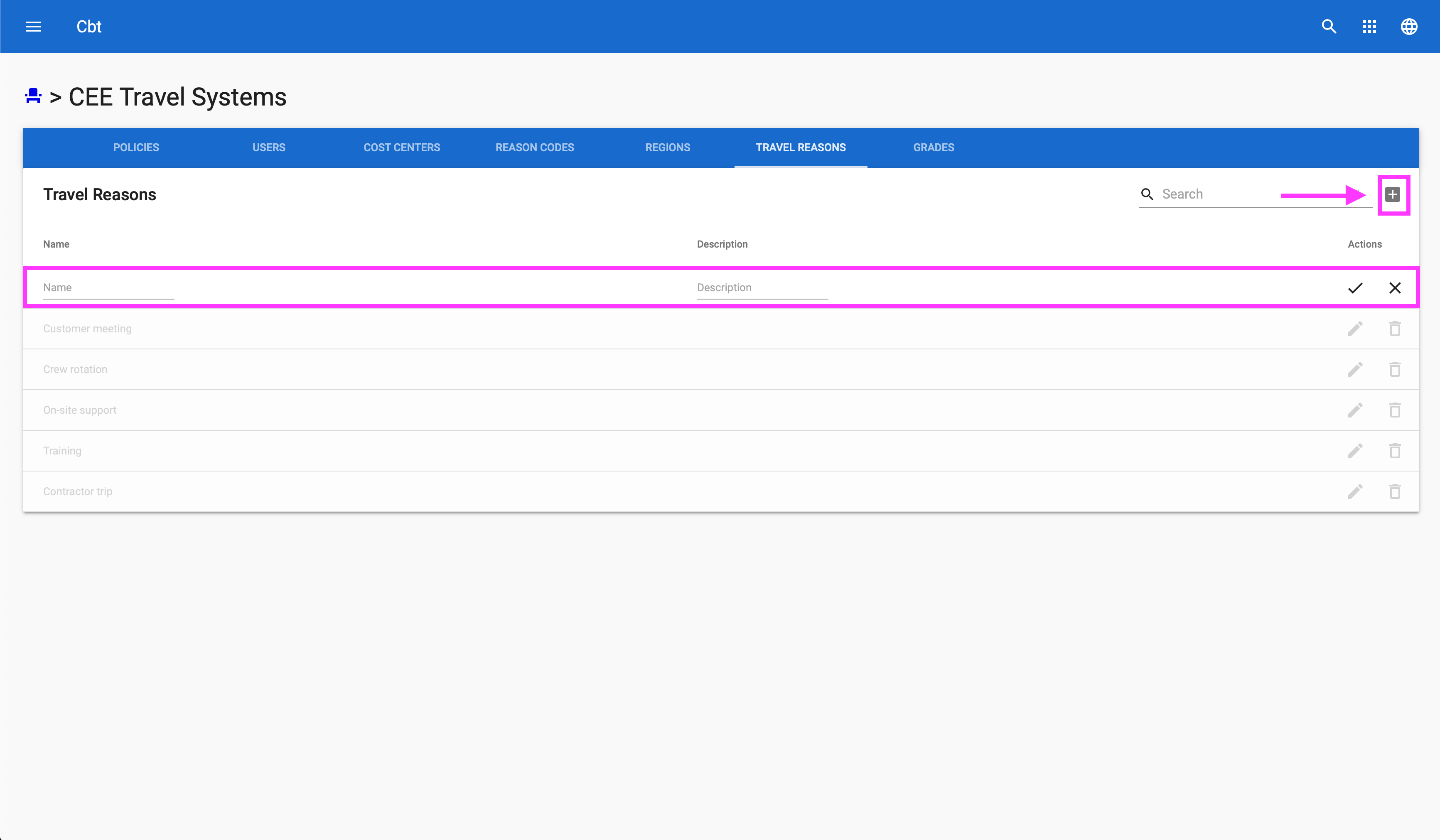Delete the Crew rotation row
The width and height of the screenshot is (1440, 840).
click(x=1395, y=369)
